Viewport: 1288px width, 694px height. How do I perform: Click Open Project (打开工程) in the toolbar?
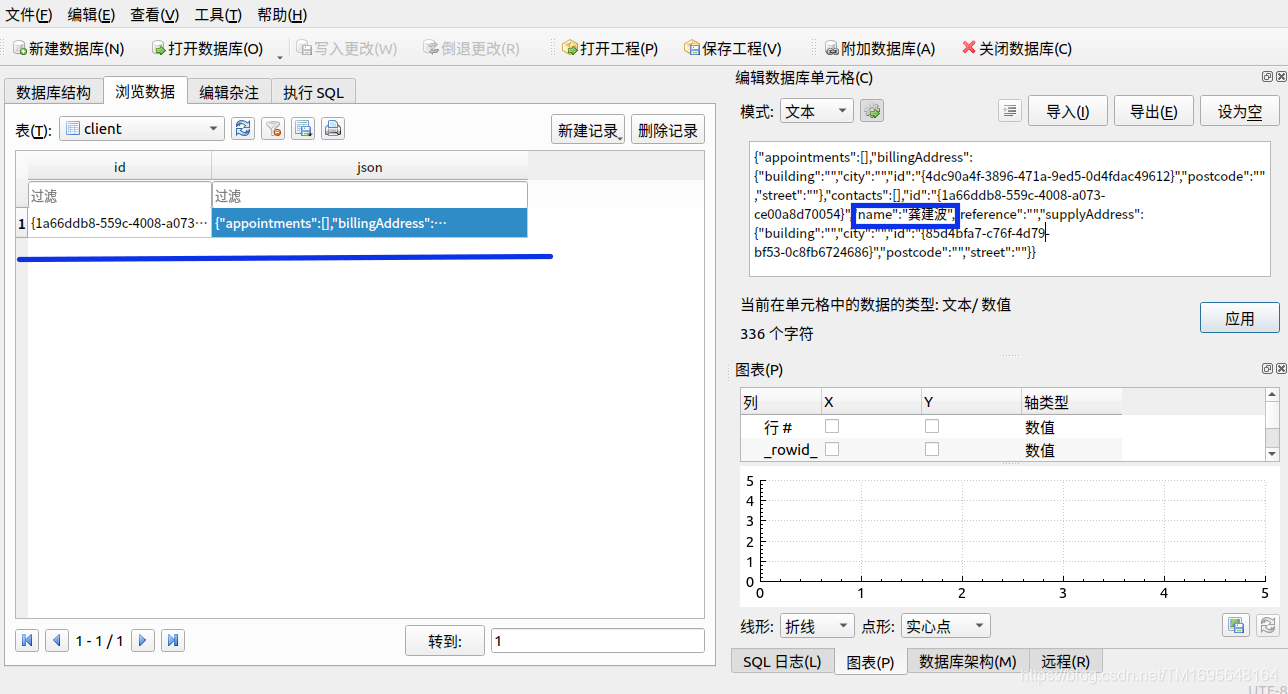click(609, 48)
